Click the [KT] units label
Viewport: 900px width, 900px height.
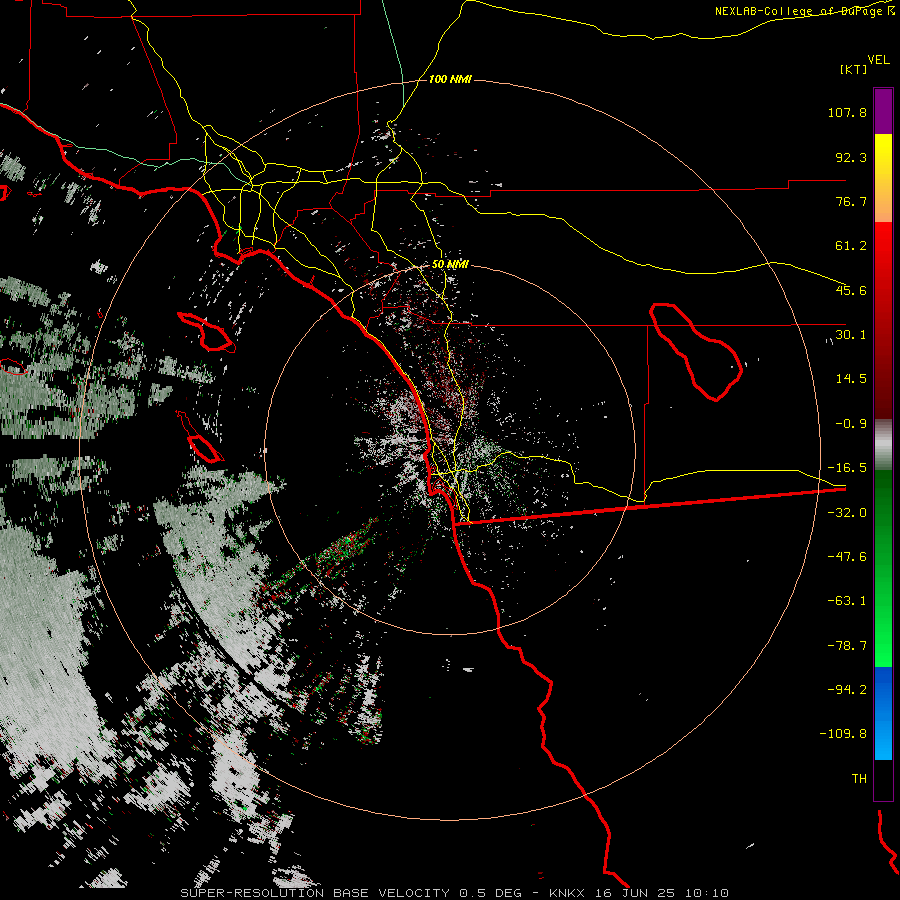pos(854,69)
